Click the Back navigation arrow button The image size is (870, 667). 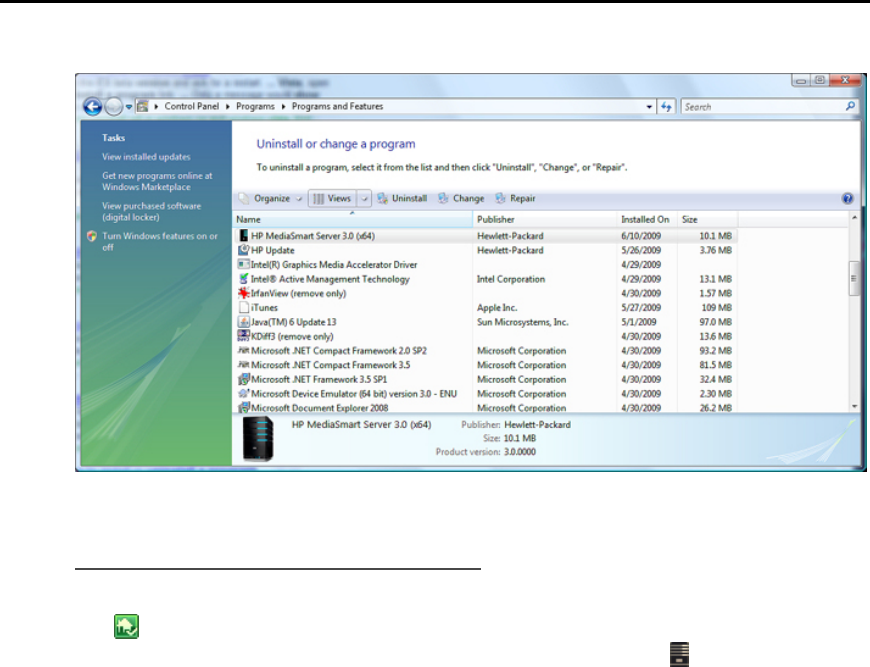93,107
